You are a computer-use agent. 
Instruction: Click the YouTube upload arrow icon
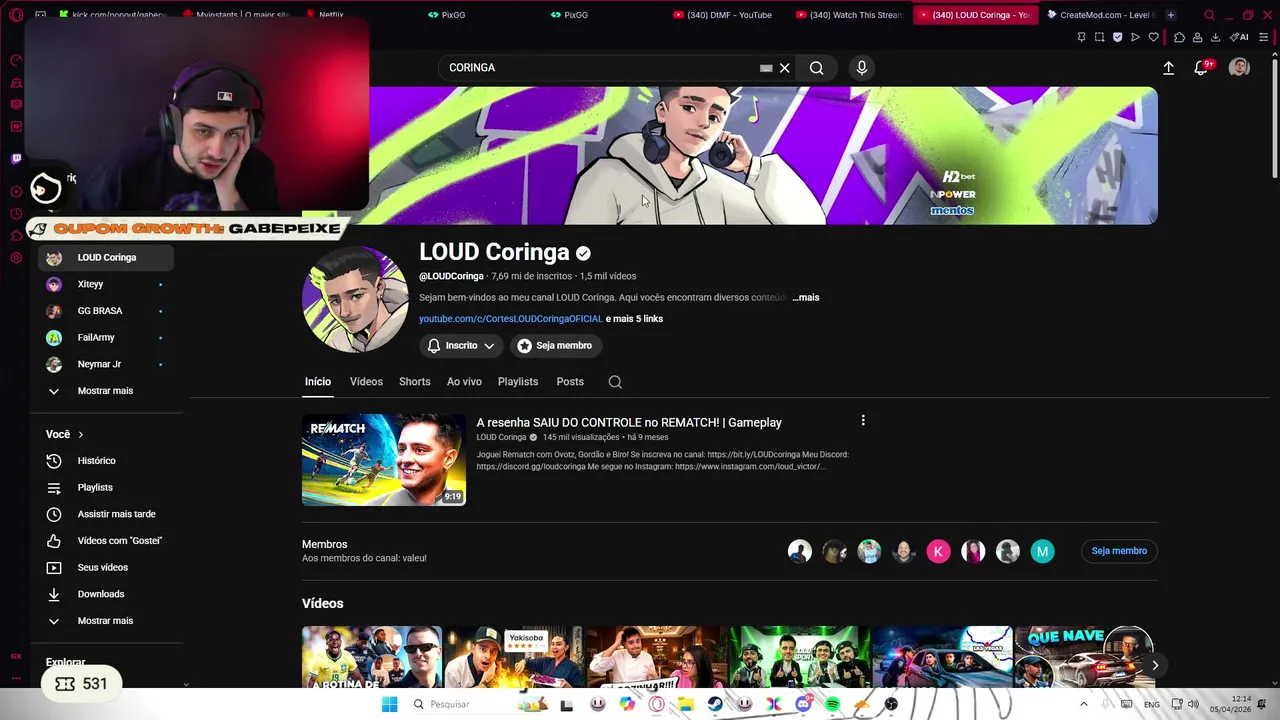[1168, 68]
